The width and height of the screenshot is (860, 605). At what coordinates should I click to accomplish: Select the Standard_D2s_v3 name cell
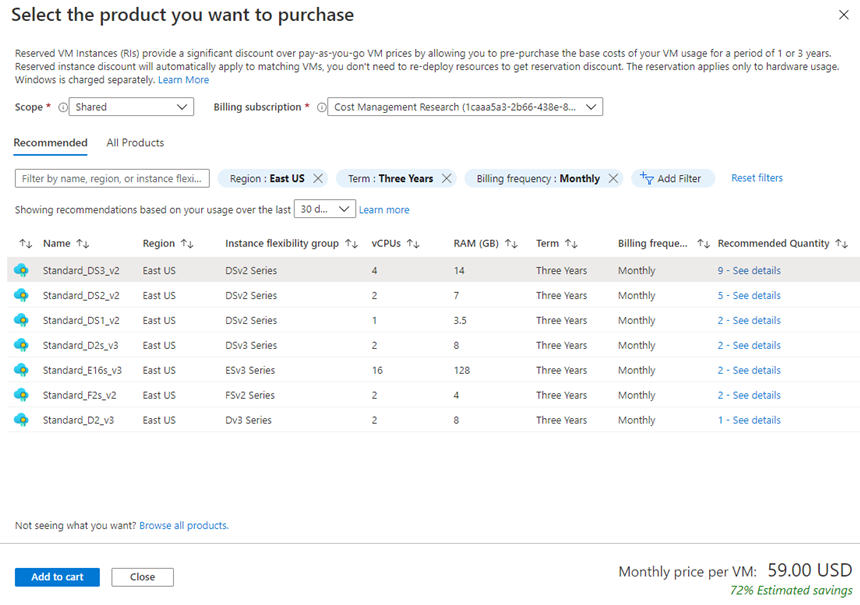pos(81,345)
